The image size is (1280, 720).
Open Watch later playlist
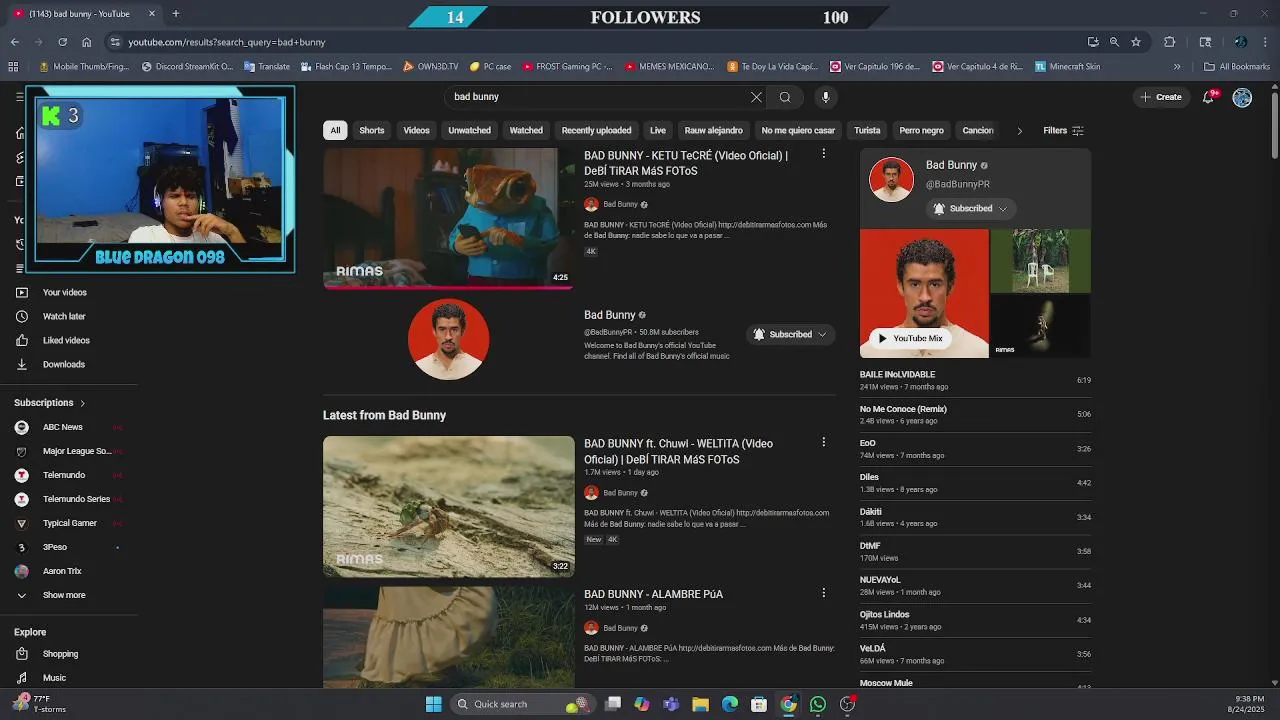(x=64, y=316)
